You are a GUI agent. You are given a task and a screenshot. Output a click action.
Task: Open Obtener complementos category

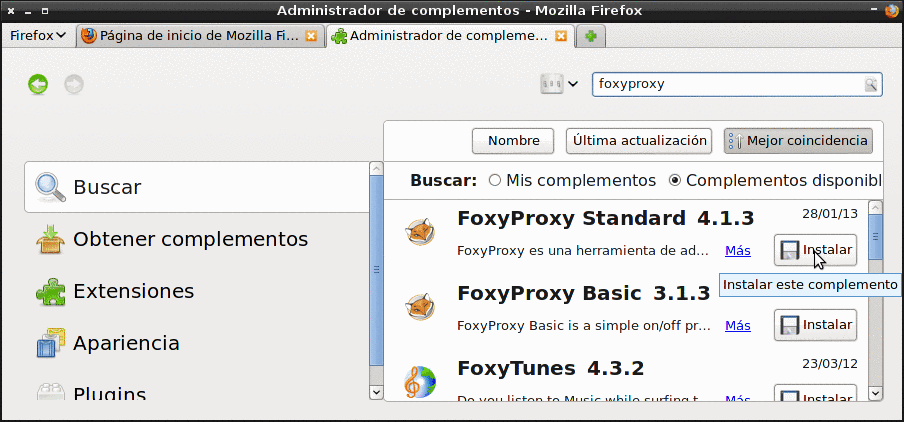point(197,239)
